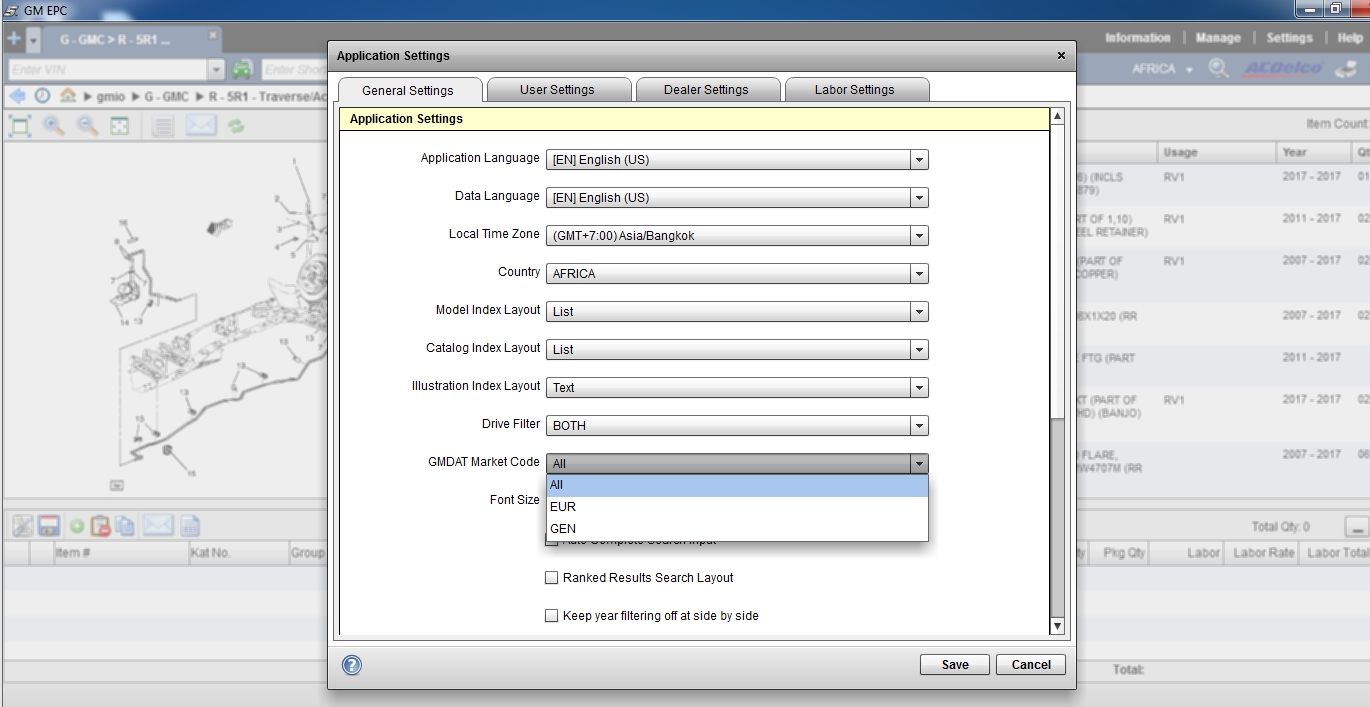Click the green vehicle lookup icon
This screenshot has height=707, width=1370.
click(242, 69)
